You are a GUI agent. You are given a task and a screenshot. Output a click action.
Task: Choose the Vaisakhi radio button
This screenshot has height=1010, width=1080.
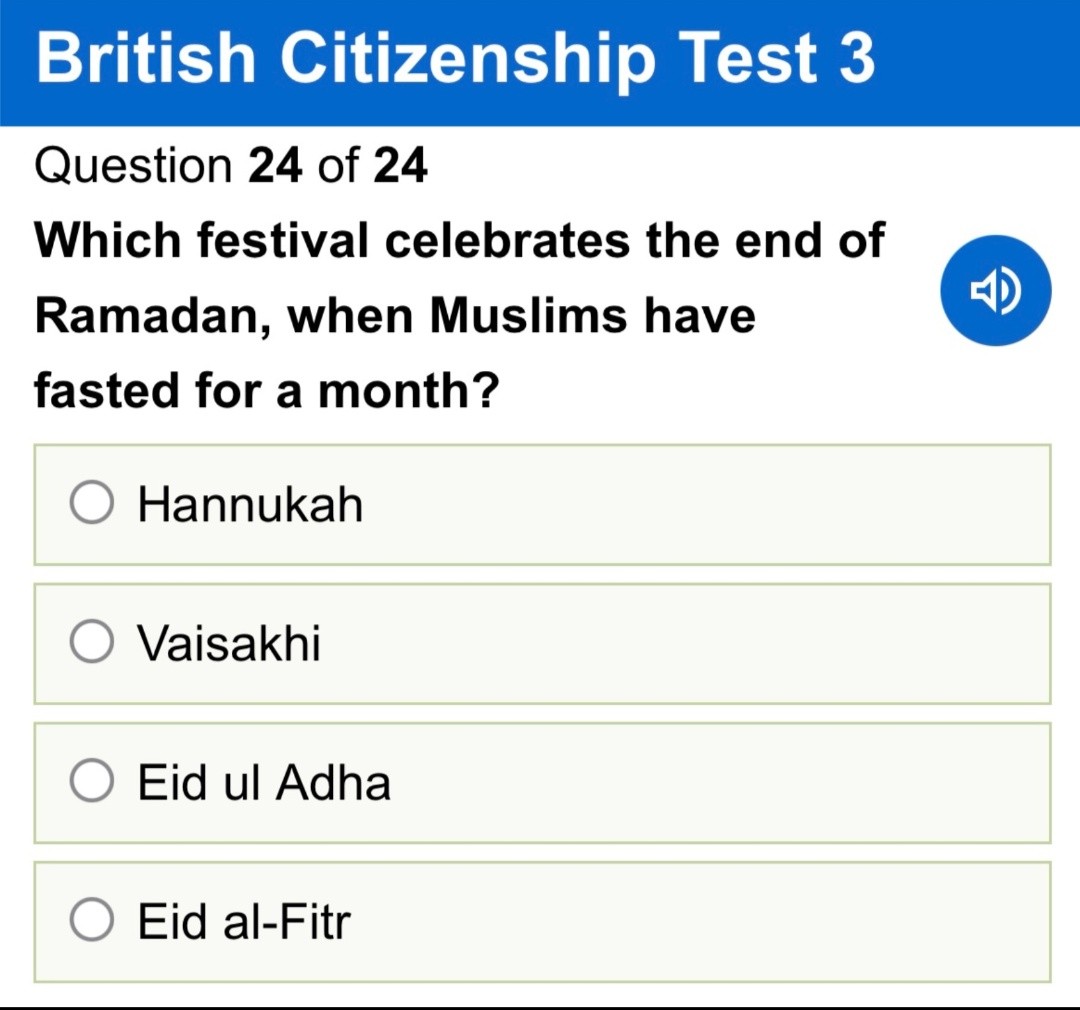tap(91, 644)
